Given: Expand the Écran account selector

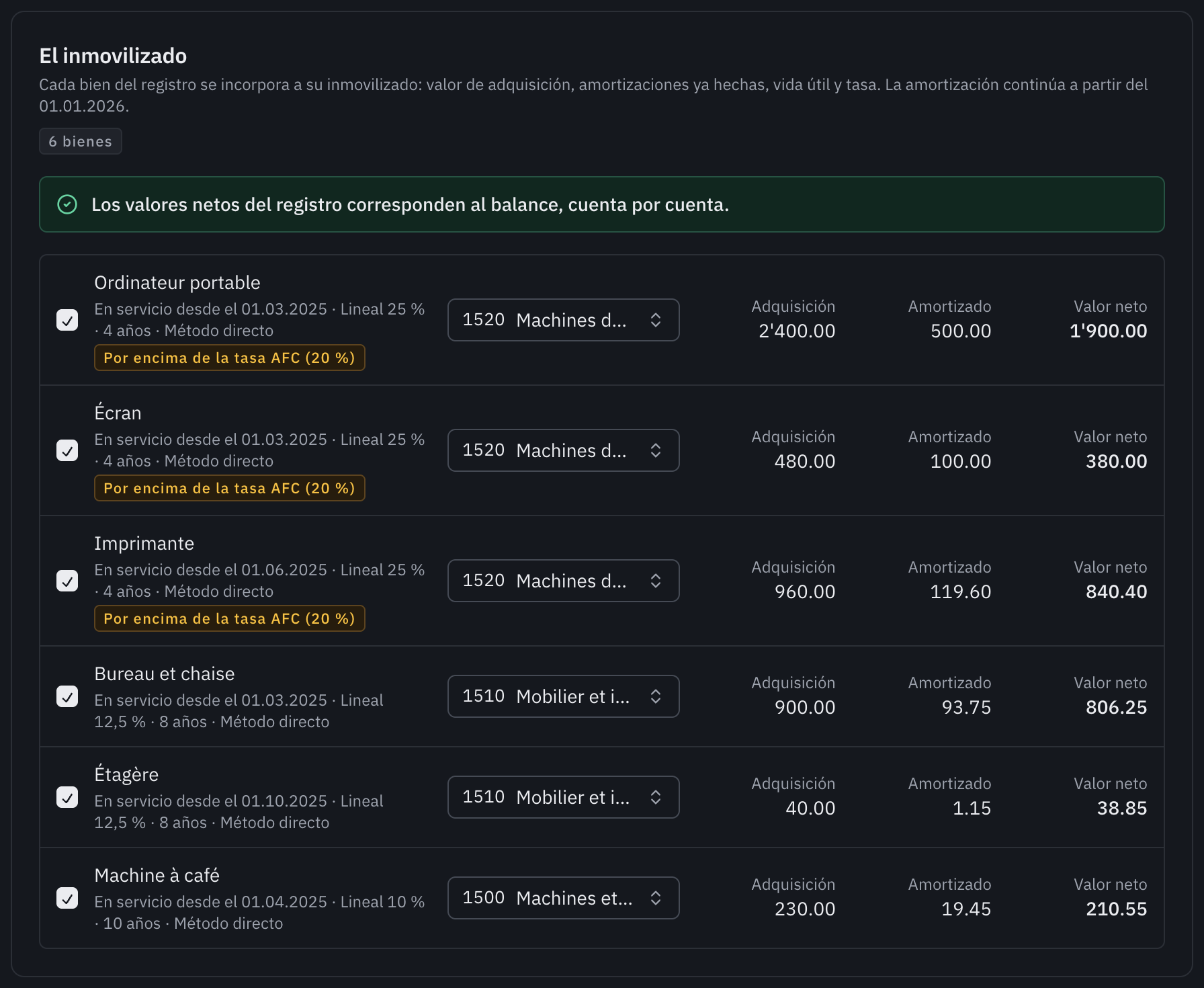Looking at the screenshot, I should pyautogui.click(x=564, y=450).
